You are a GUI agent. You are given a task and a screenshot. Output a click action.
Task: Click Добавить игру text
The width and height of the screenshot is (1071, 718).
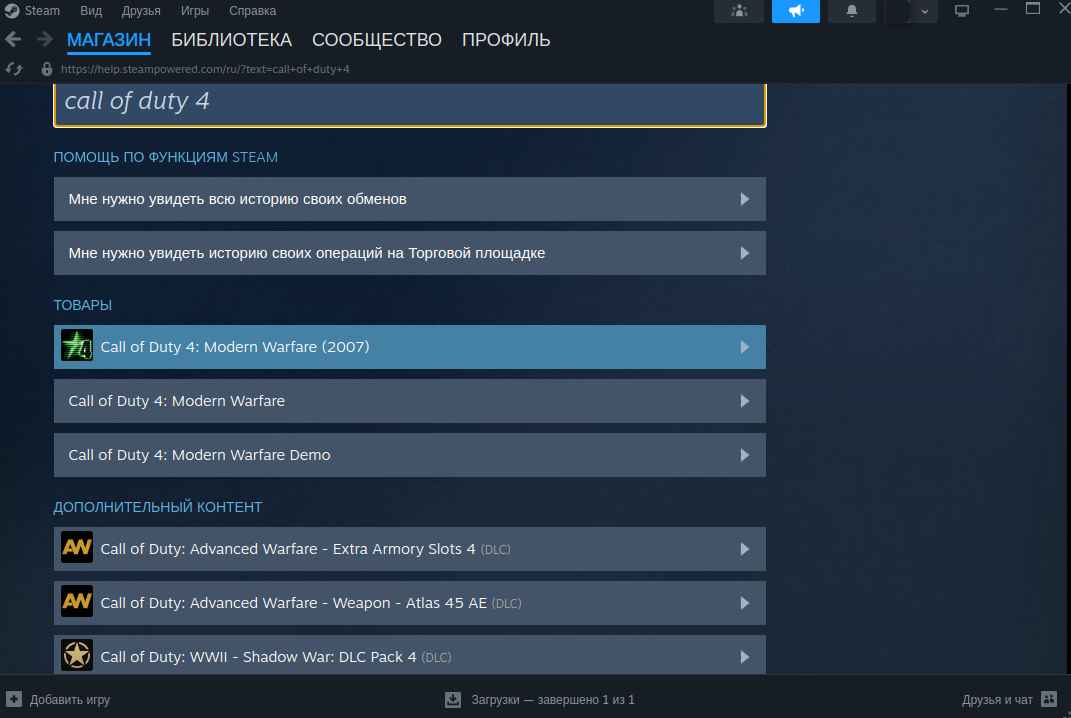[x=70, y=700]
